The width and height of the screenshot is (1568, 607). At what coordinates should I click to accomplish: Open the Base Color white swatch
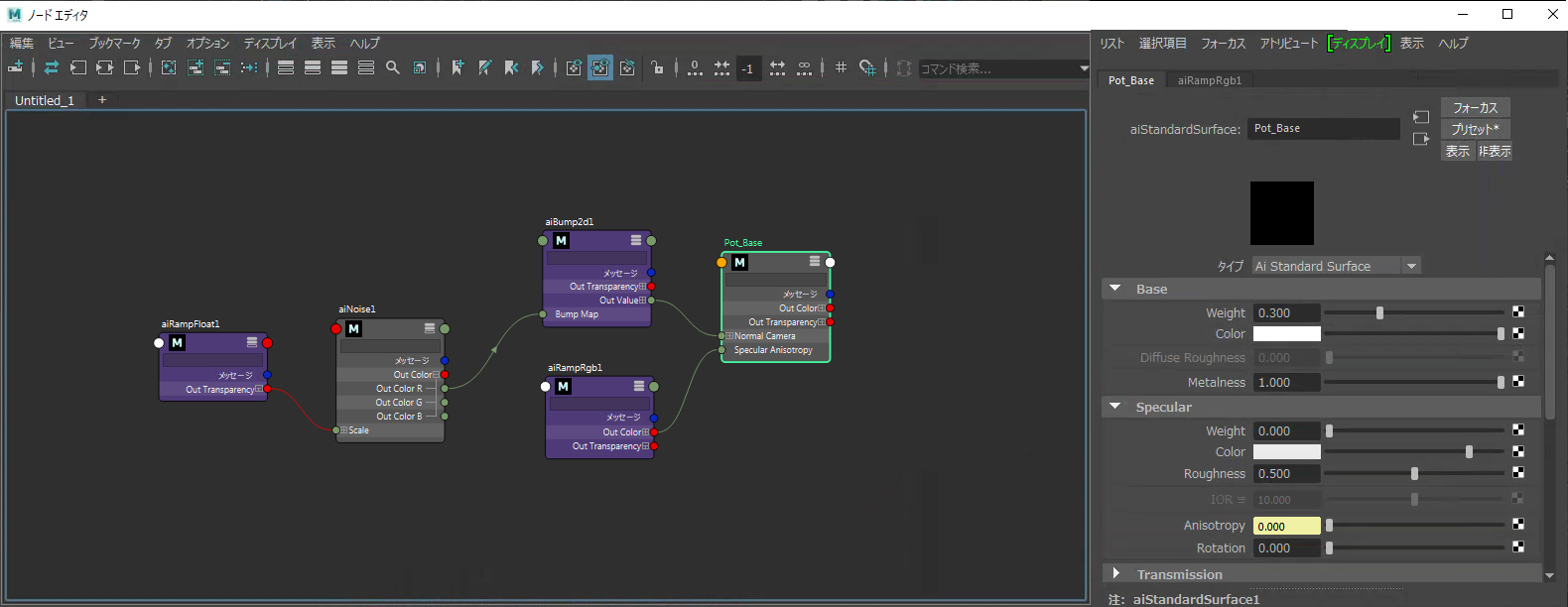[1286, 334]
